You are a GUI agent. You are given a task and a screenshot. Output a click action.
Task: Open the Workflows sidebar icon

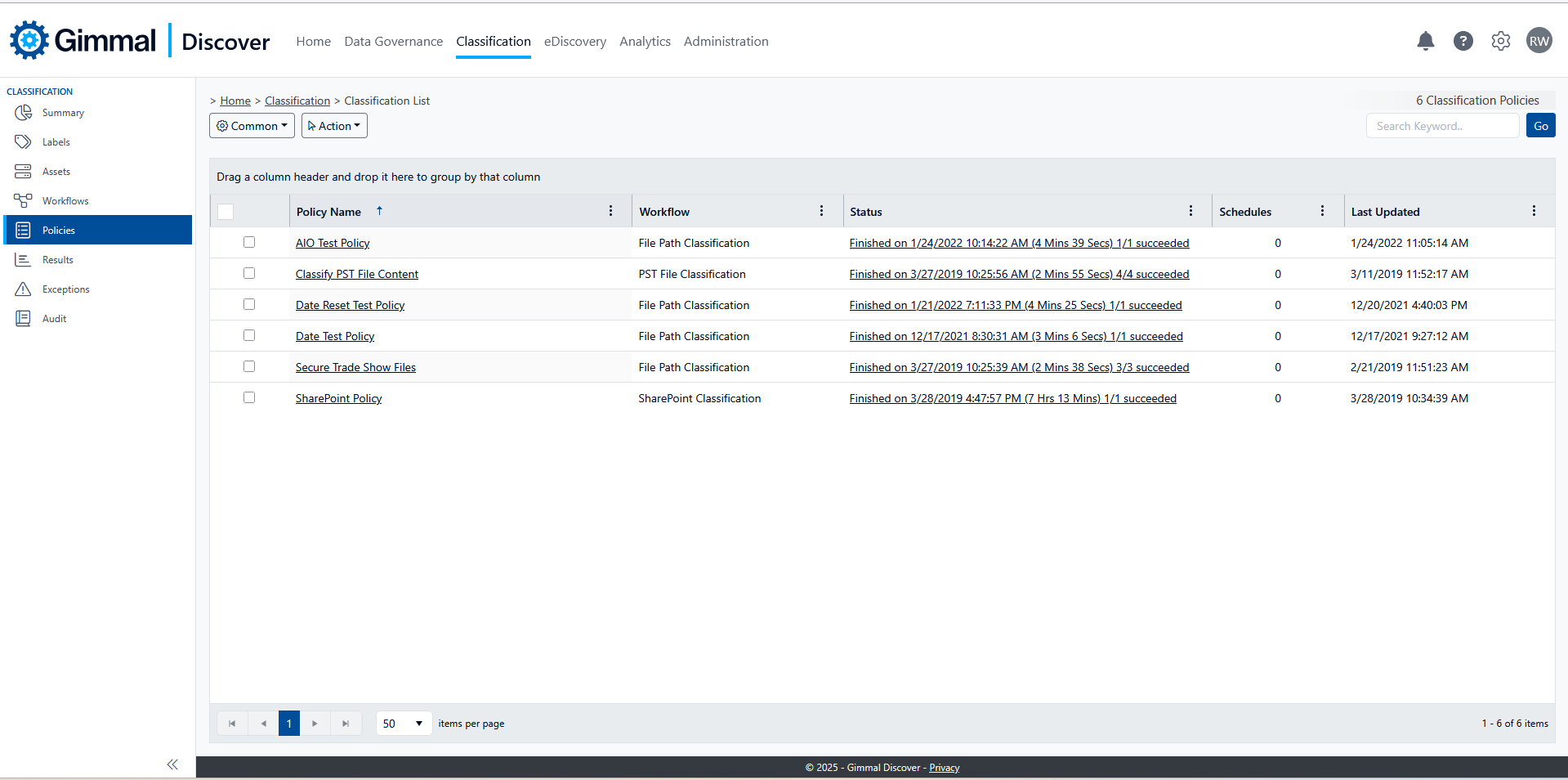click(x=23, y=201)
